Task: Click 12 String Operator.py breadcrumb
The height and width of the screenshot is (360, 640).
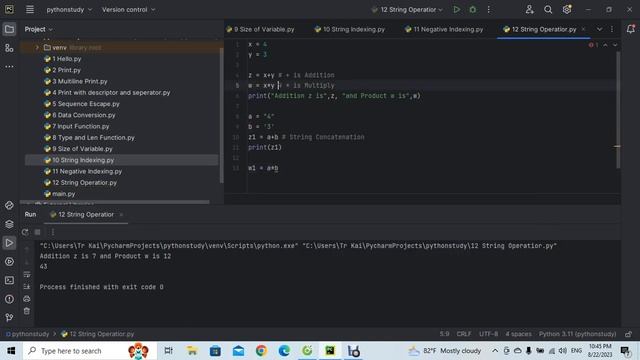Action: click(x=98, y=334)
